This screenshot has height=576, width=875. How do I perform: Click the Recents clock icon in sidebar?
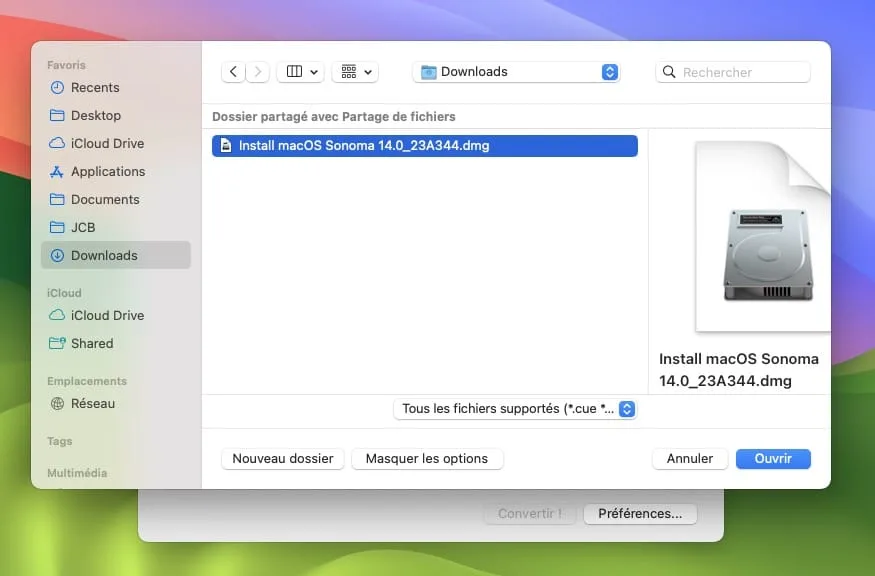[57, 88]
